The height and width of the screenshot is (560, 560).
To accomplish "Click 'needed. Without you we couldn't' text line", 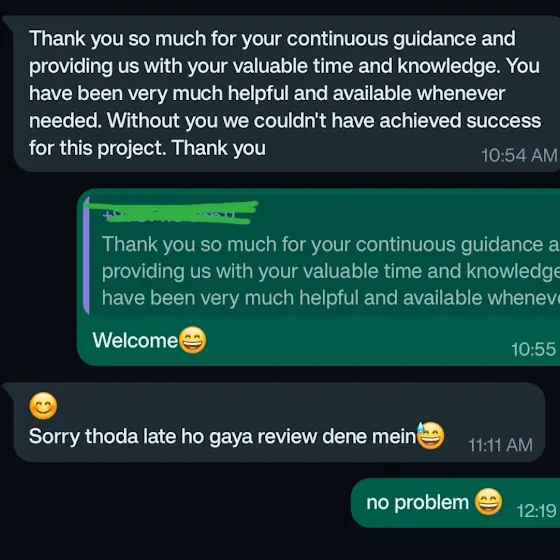I will tap(285, 121).
